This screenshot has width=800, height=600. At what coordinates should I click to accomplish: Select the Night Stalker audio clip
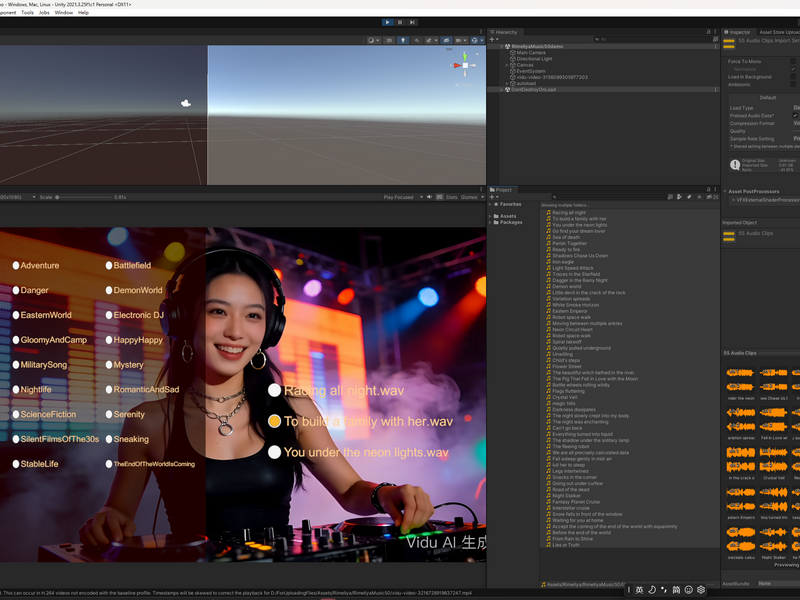coord(563,496)
